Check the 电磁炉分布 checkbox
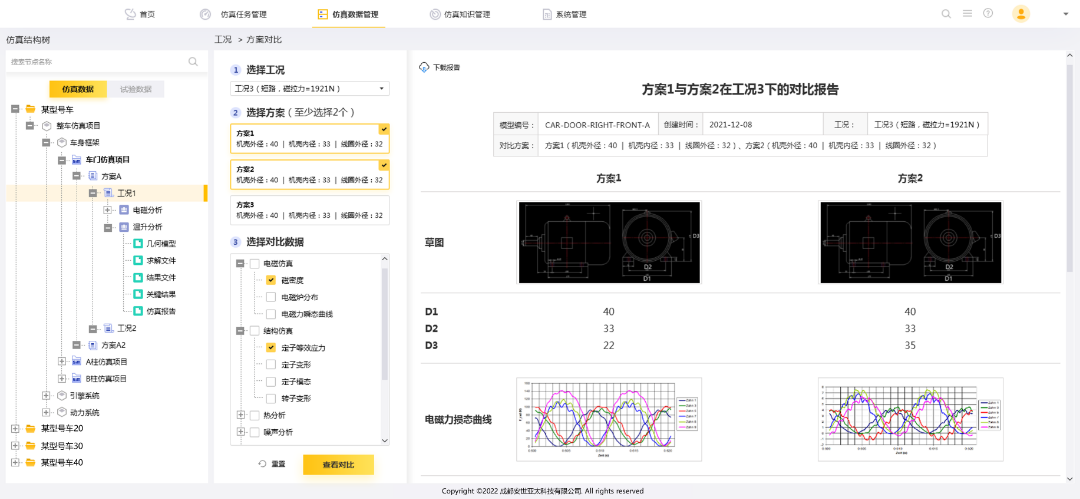This screenshot has width=1080, height=499. coord(271,297)
